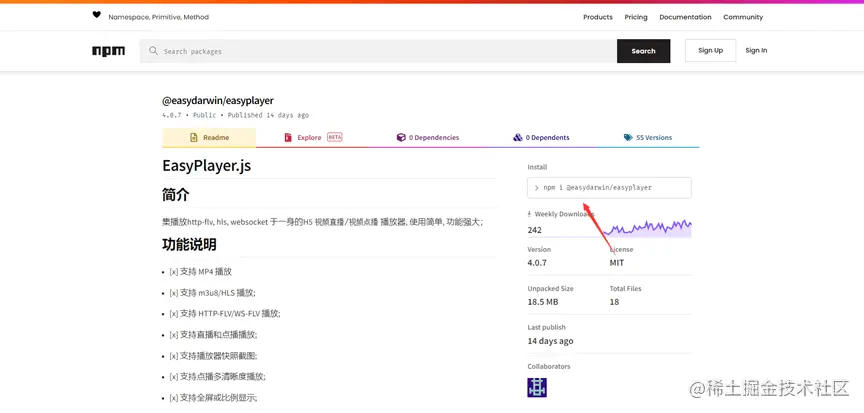Open the 0 Dependents tab
The height and width of the screenshot is (413, 864).
pyautogui.click(x=541, y=138)
